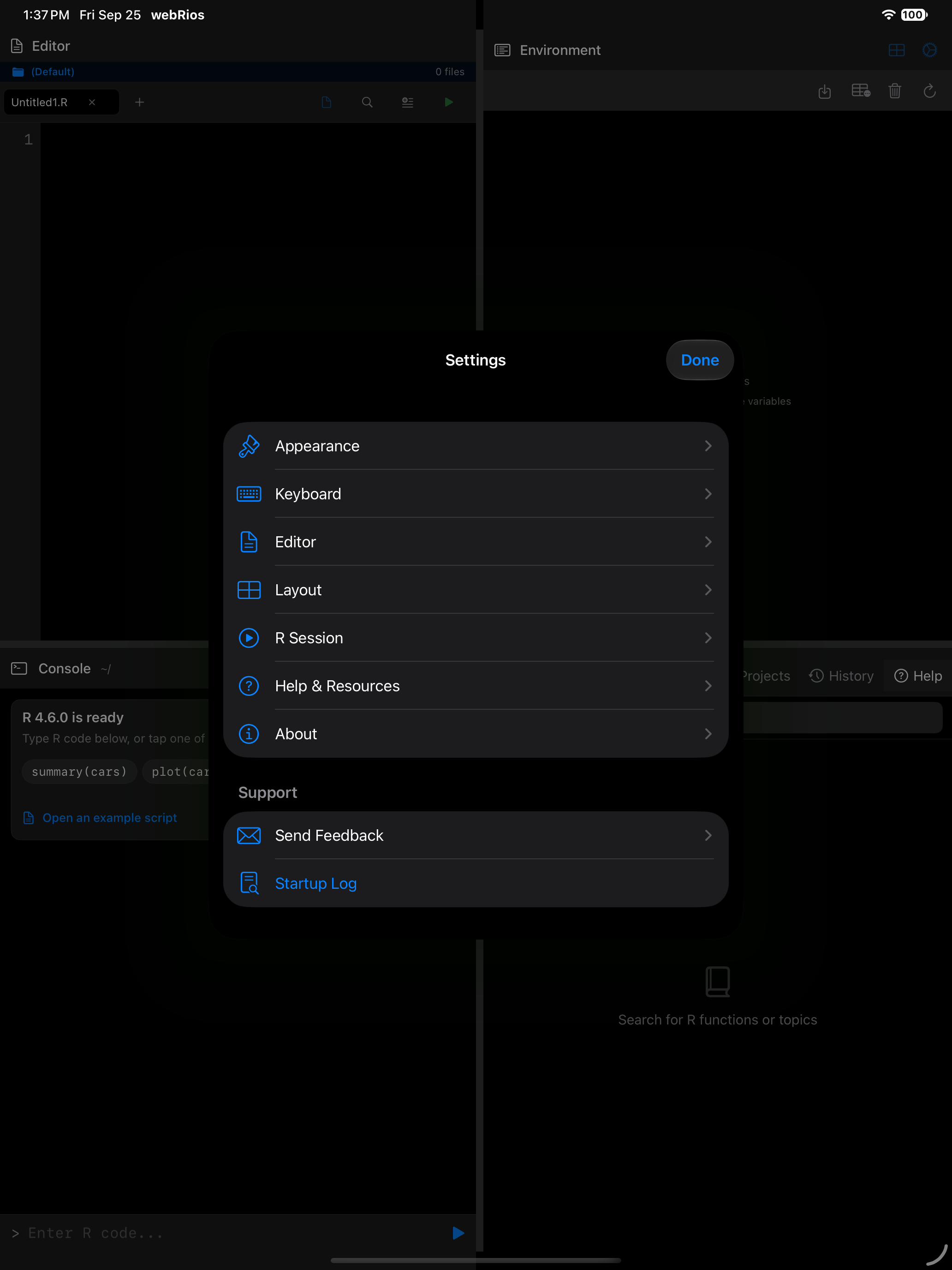Open the Help & Resources settings row
The height and width of the screenshot is (1270, 952).
(476, 686)
